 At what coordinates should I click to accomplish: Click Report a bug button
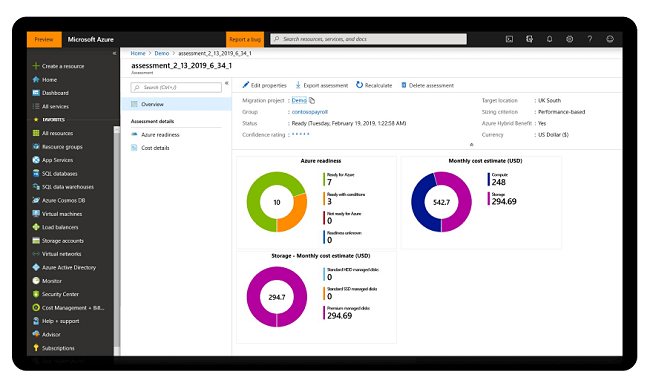click(245, 39)
